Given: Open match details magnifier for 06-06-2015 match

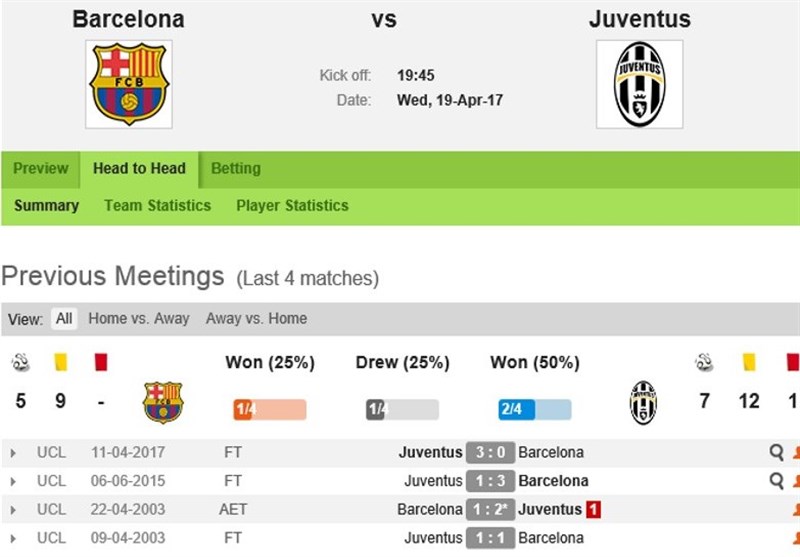Looking at the screenshot, I should pos(776,481).
